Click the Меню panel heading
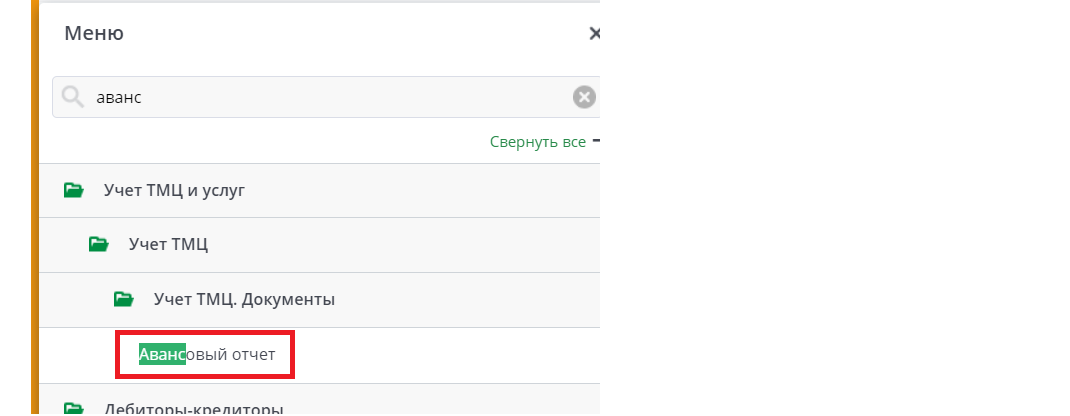Screen dimensions: 1070x416 tap(94, 33)
